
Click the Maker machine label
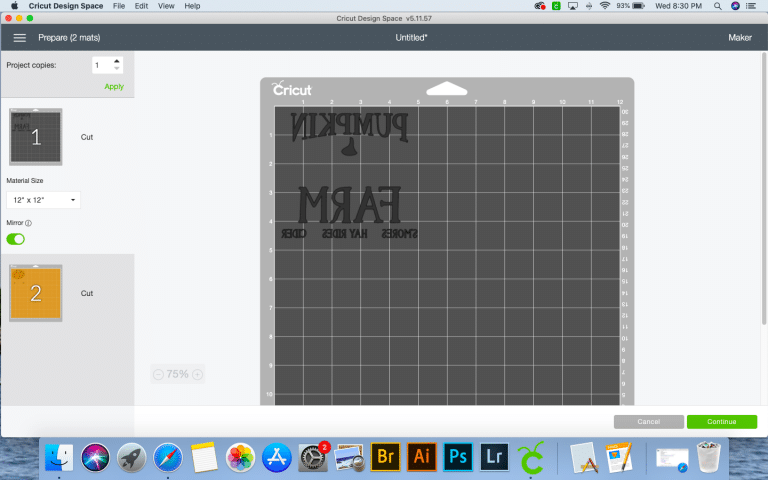pos(740,38)
